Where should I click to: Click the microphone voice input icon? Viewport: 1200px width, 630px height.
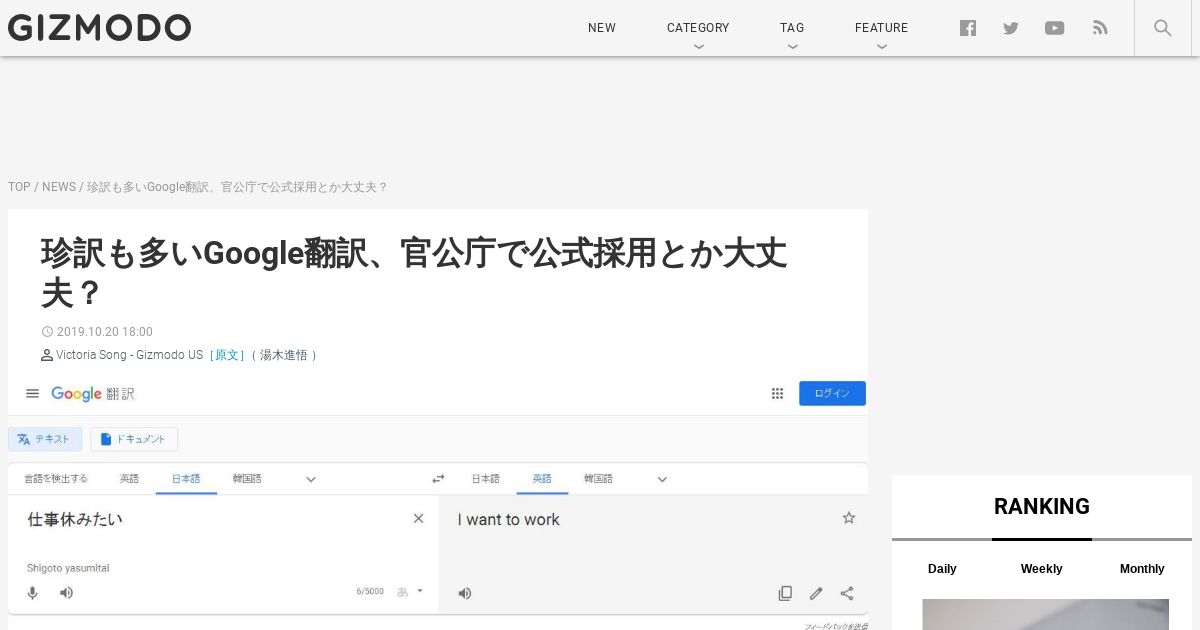tap(32, 592)
